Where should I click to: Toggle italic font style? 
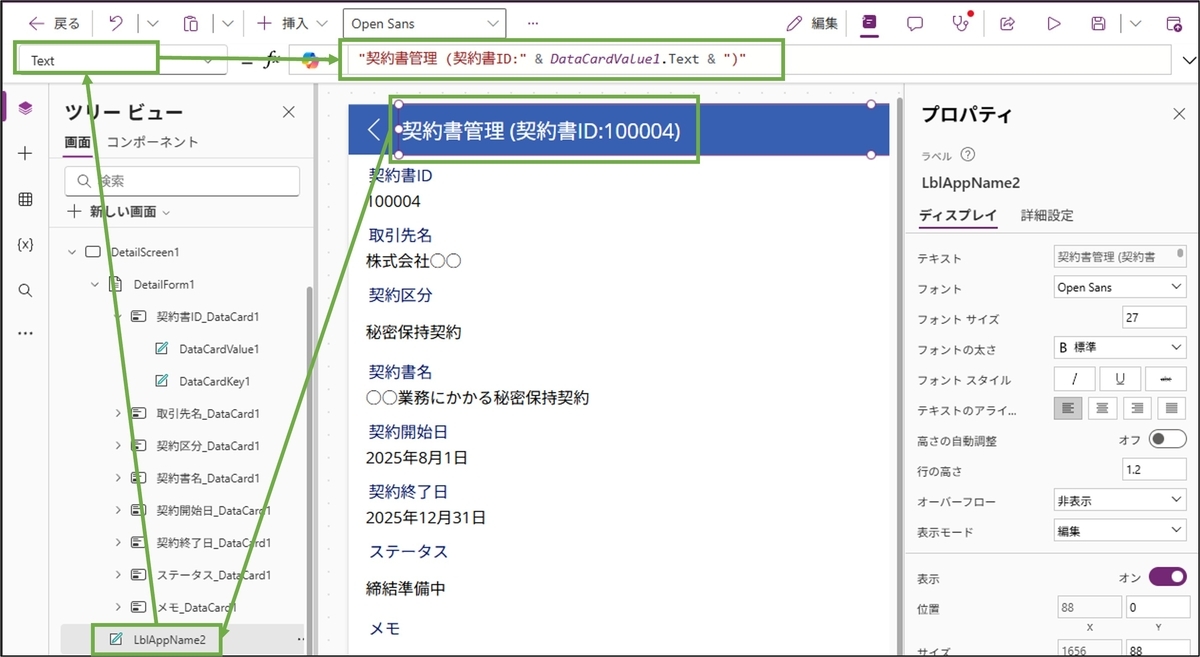1075,379
